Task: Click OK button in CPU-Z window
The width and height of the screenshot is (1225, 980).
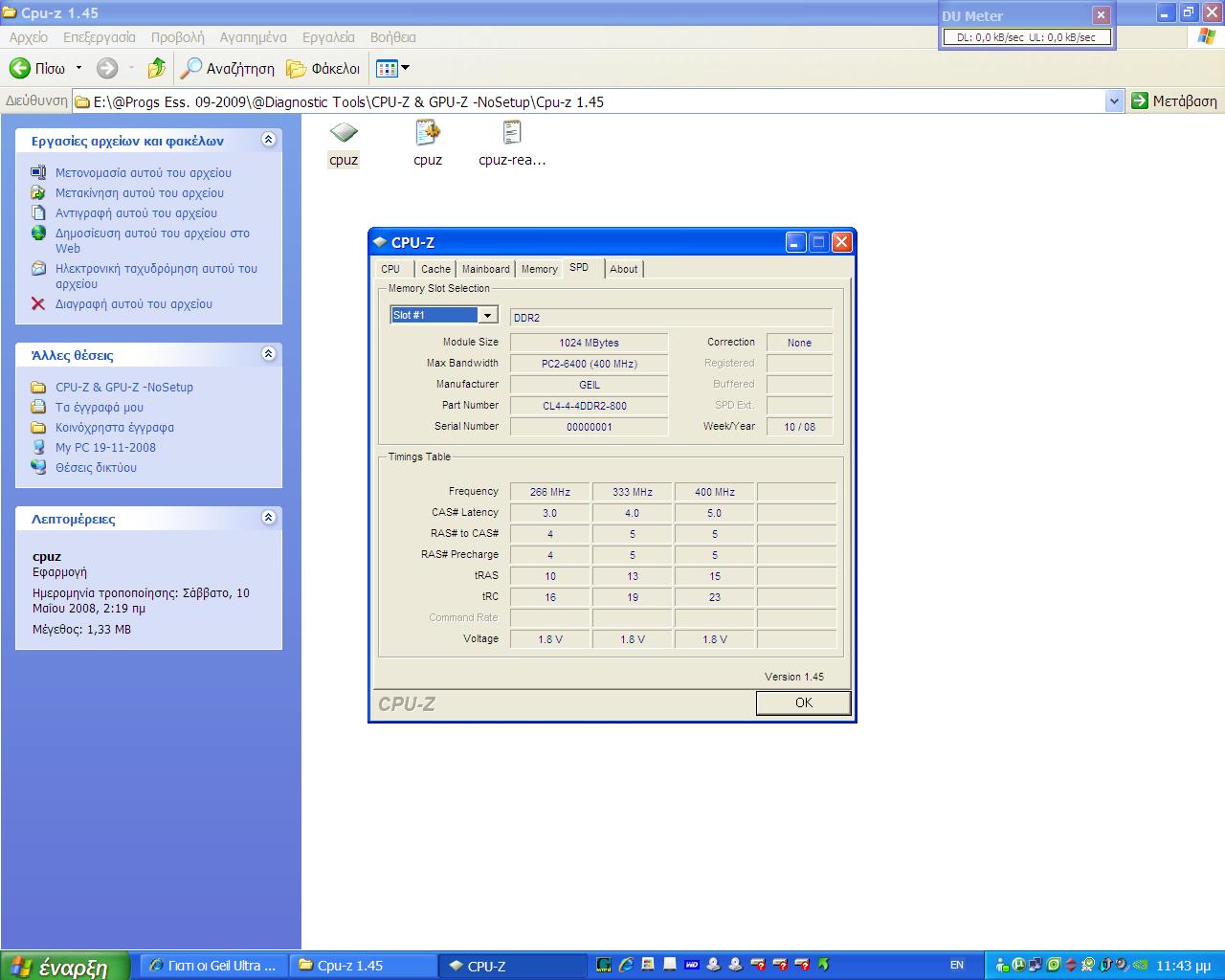Action: (x=803, y=702)
